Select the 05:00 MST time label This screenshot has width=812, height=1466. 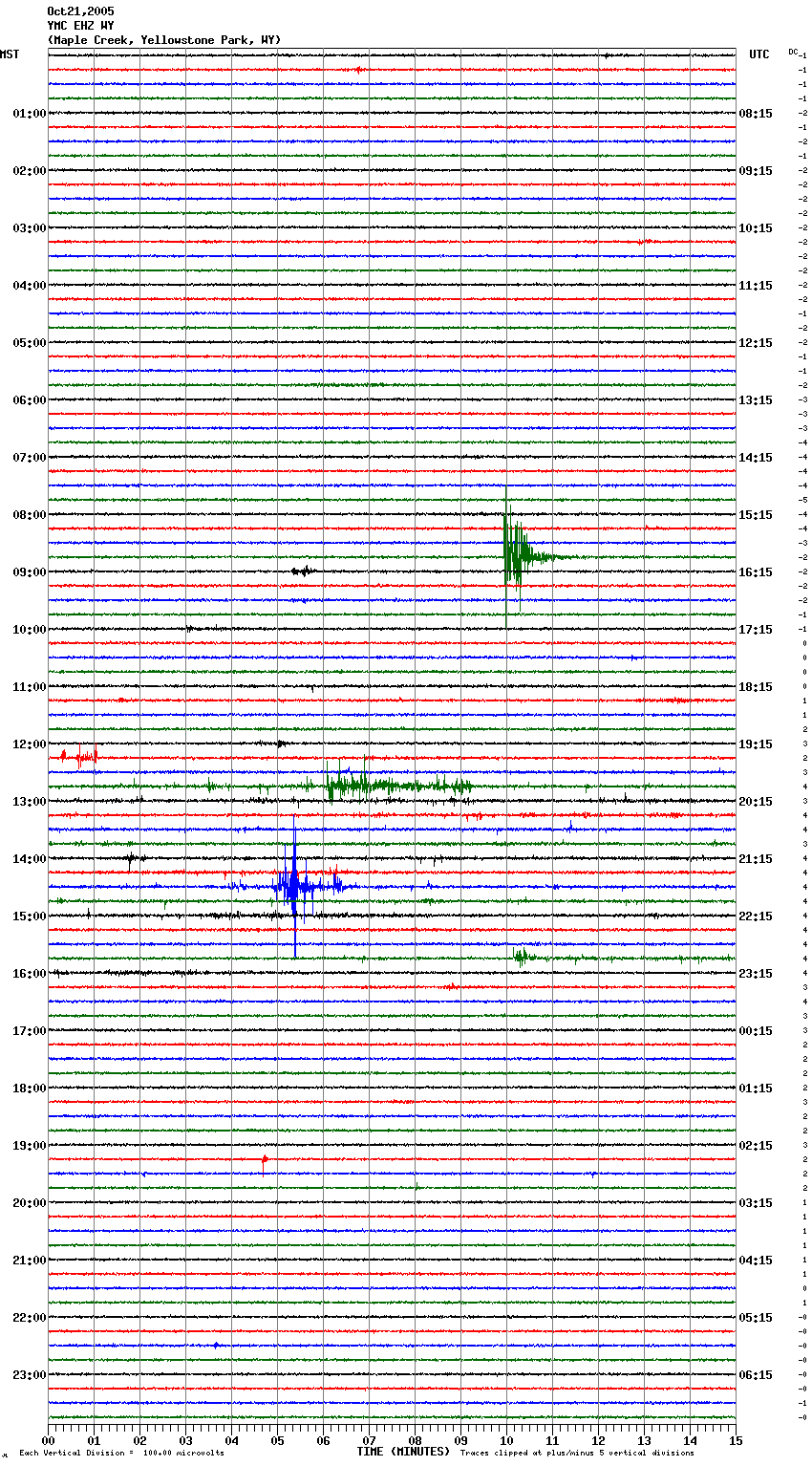tap(29, 343)
